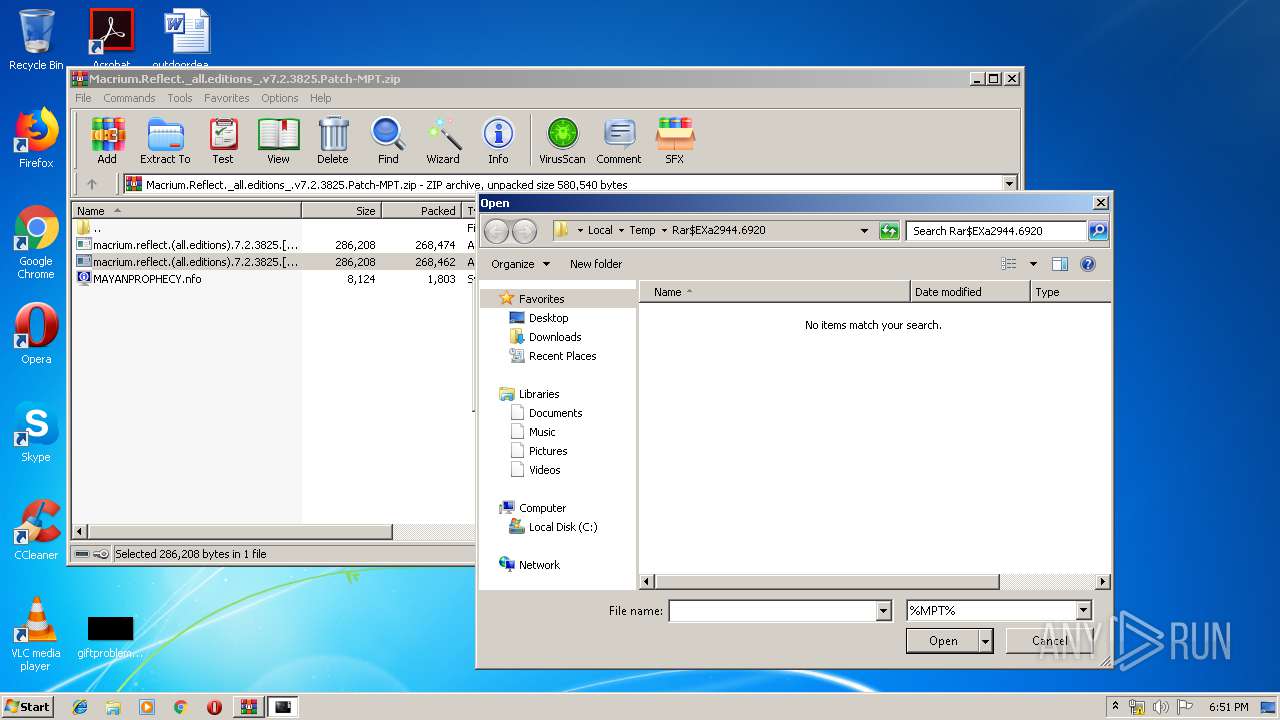The width and height of the screenshot is (1280, 720).
Task: Click the Start button
Action: click(x=27, y=706)
